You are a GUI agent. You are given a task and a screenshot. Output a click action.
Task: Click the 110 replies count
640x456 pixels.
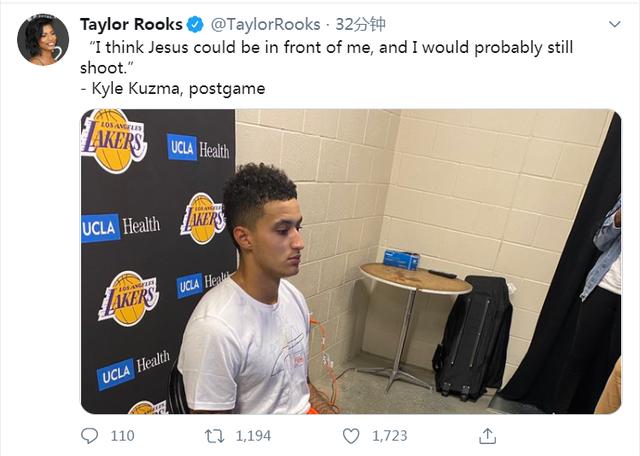[x=122, y=436]
